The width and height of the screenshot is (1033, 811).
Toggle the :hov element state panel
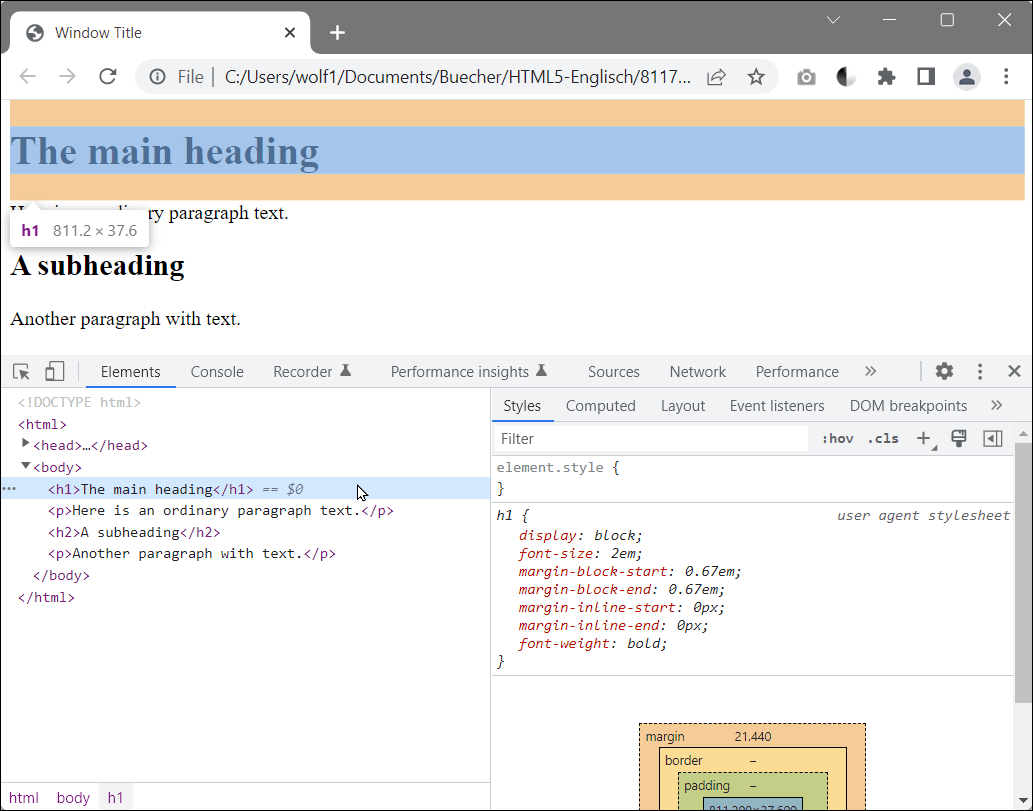pyautogui.click(x=837, y=439)
